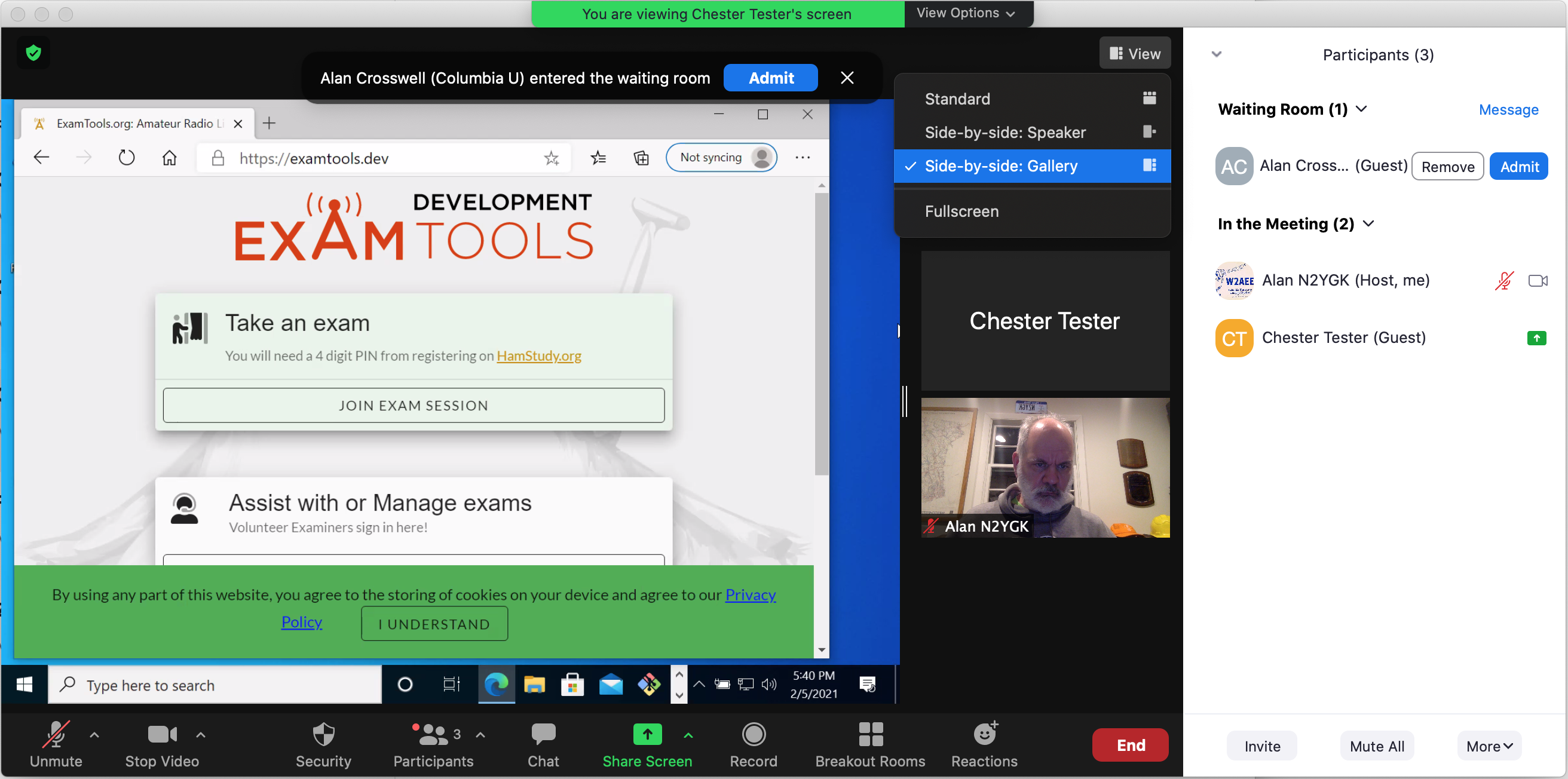Screen dimensions: 1568x779
Task: Open the Reactions smiley icon
Action: click(984, 735)
